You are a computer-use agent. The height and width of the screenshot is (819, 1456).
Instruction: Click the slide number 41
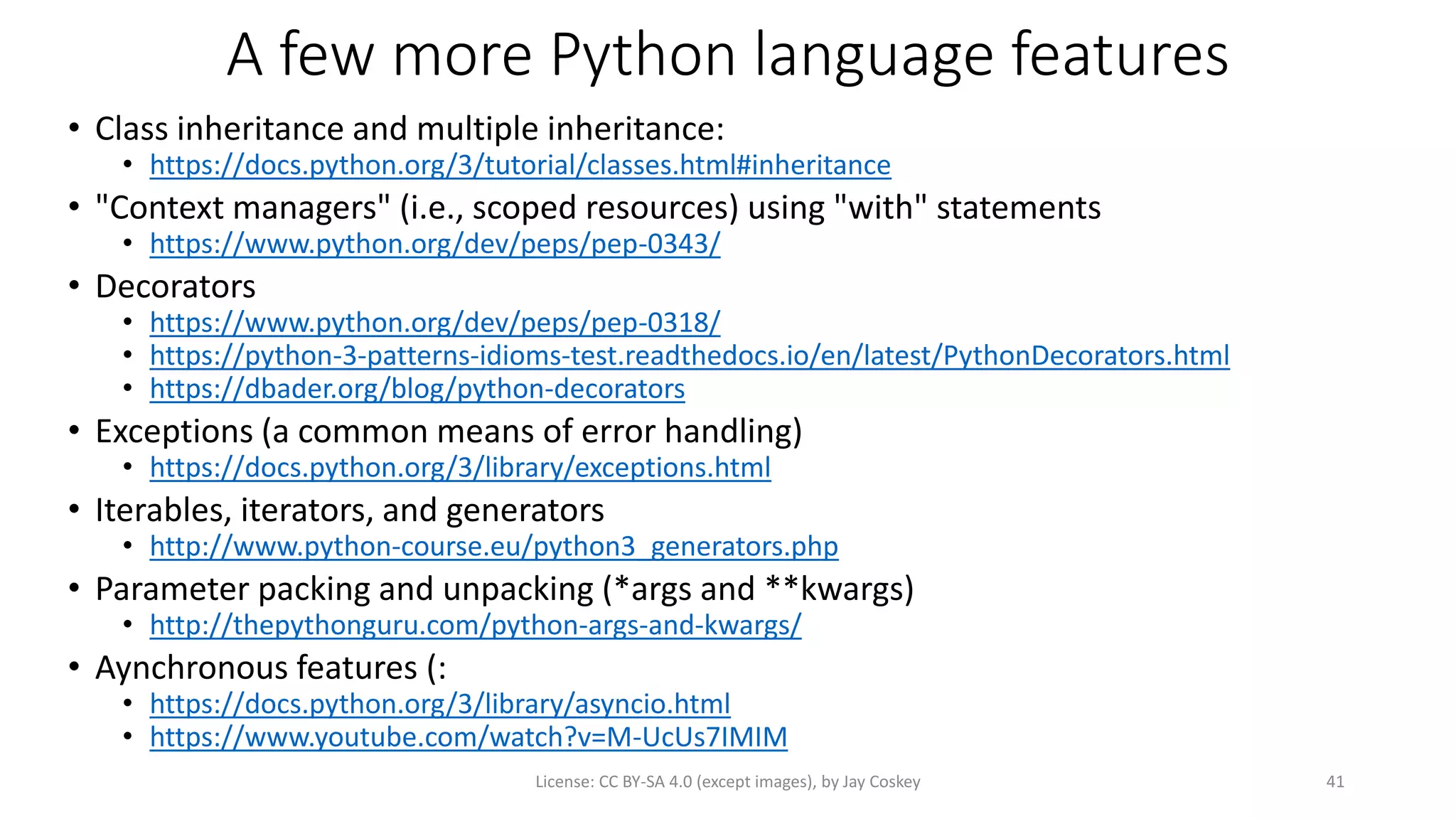[x=1334, y=782]
